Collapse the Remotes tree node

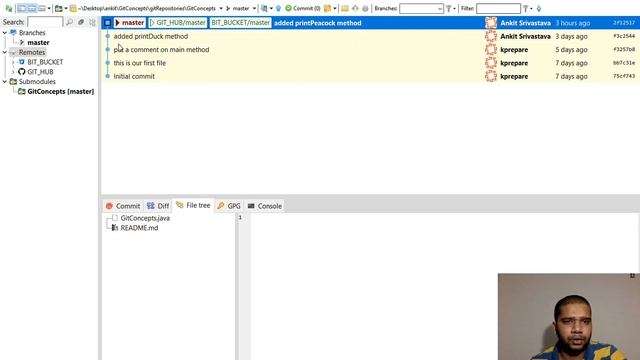pos(4,52)
